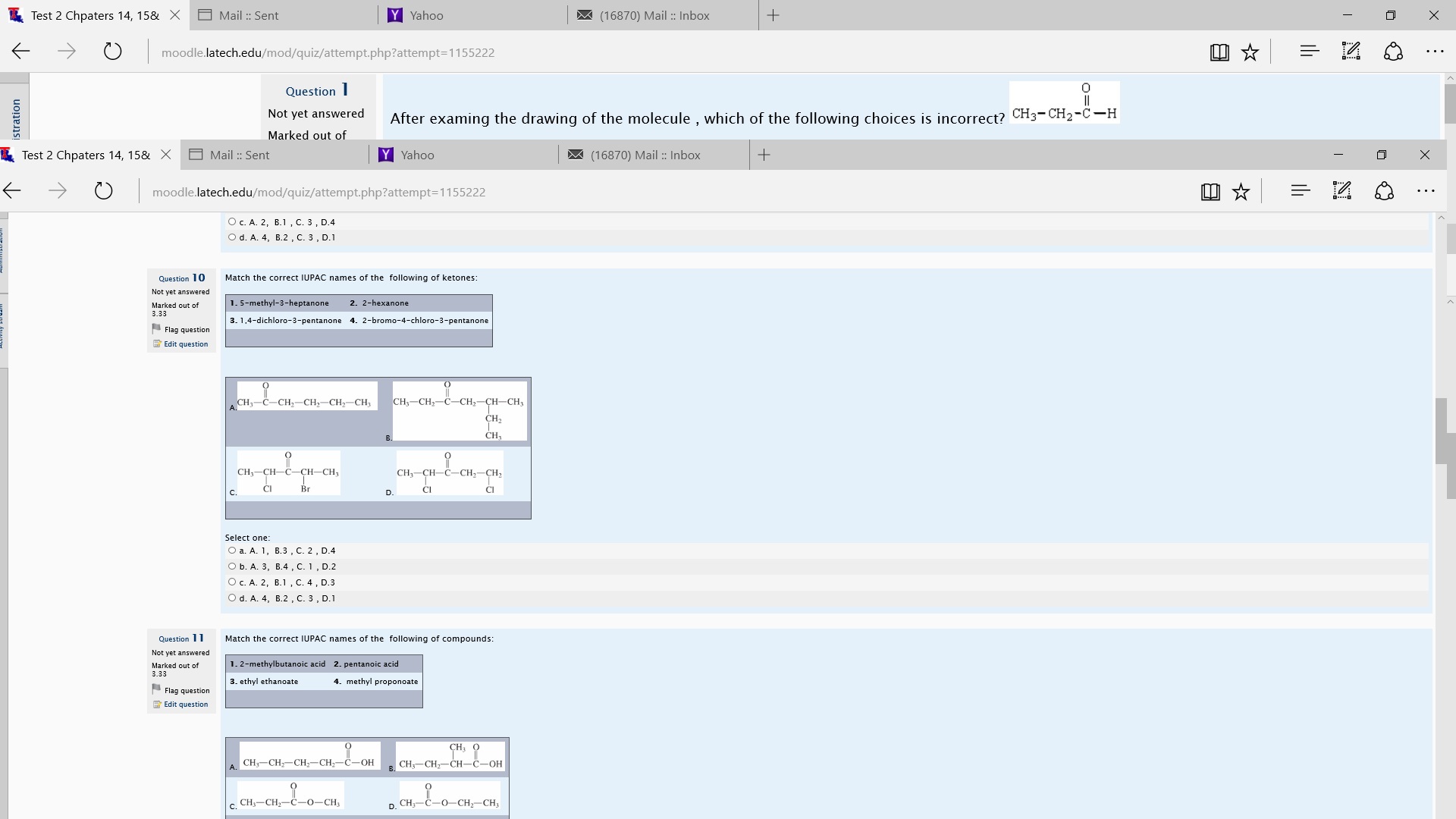Screen dimensions: 1456x819
Task: Select Question 10 option c. A.2, B.1, C.4, D.3
Action: (x=232, y=582)
